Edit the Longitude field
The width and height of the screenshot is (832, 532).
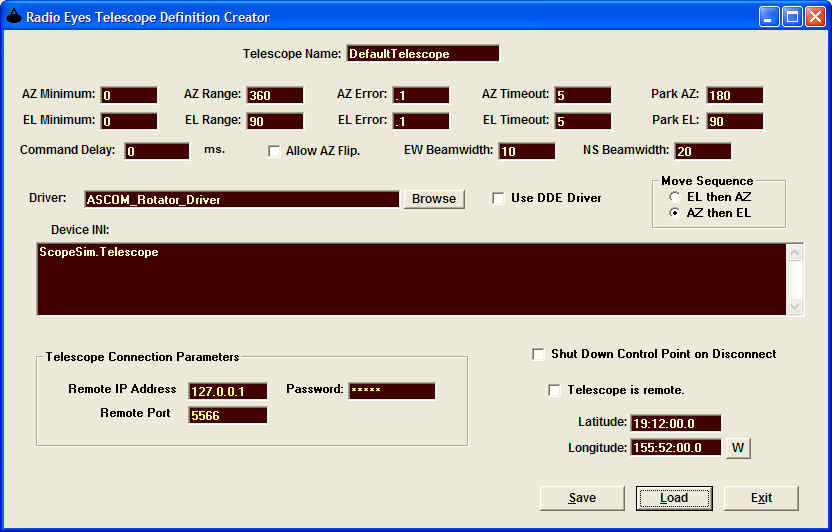pos(676,447)
